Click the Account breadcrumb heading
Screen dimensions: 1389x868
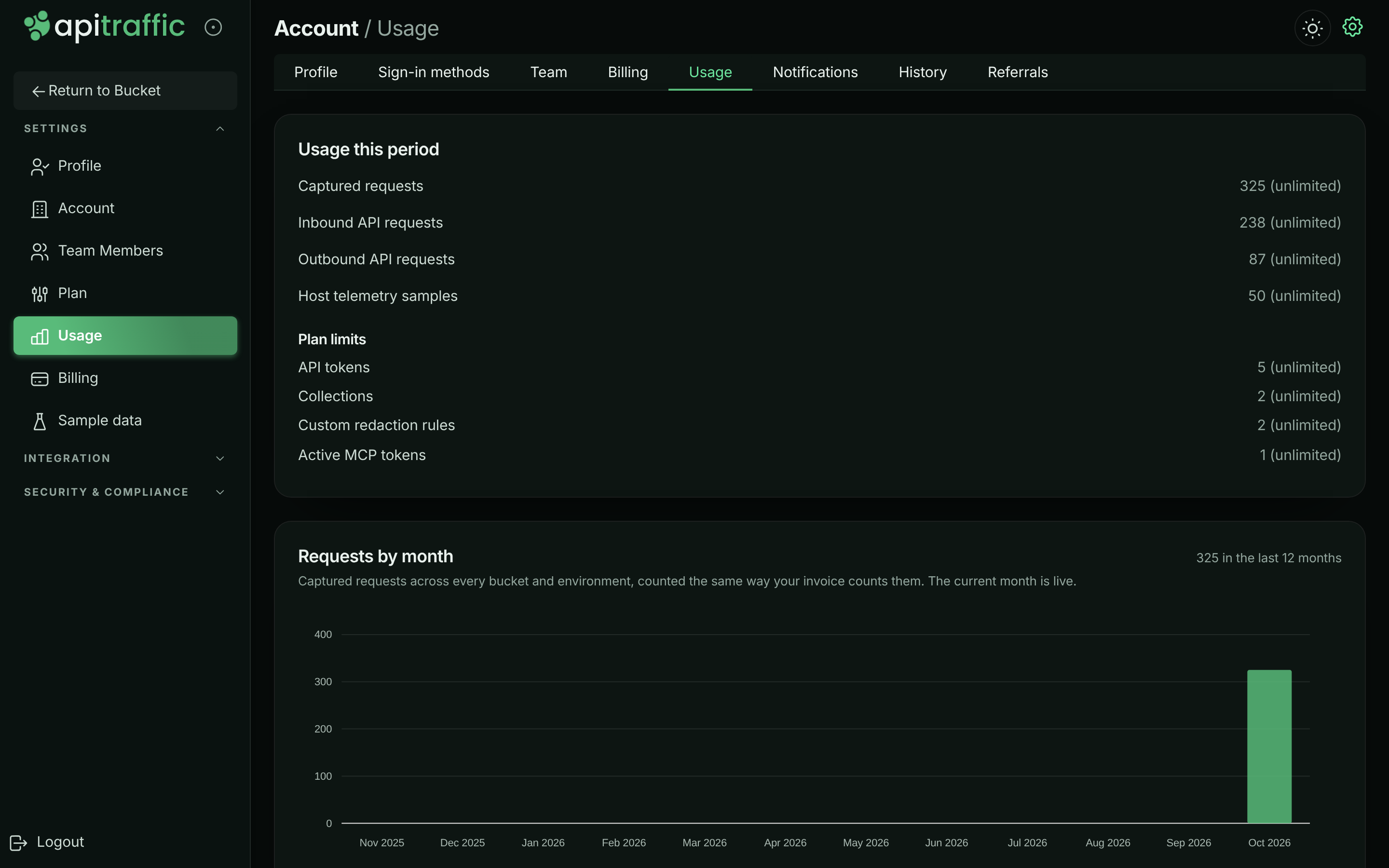click(316, 28)
